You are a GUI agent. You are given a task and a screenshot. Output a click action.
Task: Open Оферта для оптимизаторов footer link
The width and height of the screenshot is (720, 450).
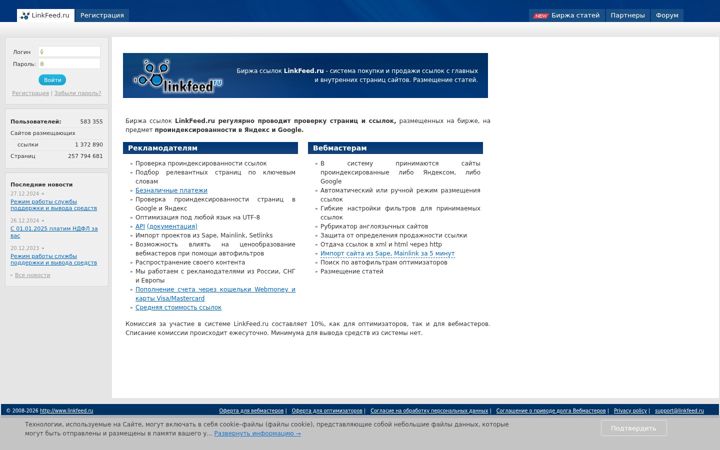327,411
